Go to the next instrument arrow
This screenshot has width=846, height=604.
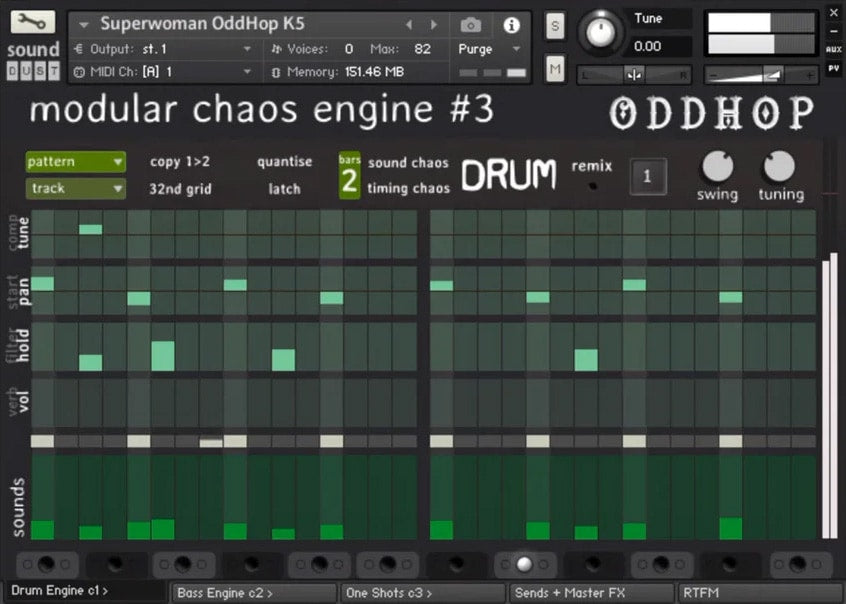[433, 25]
